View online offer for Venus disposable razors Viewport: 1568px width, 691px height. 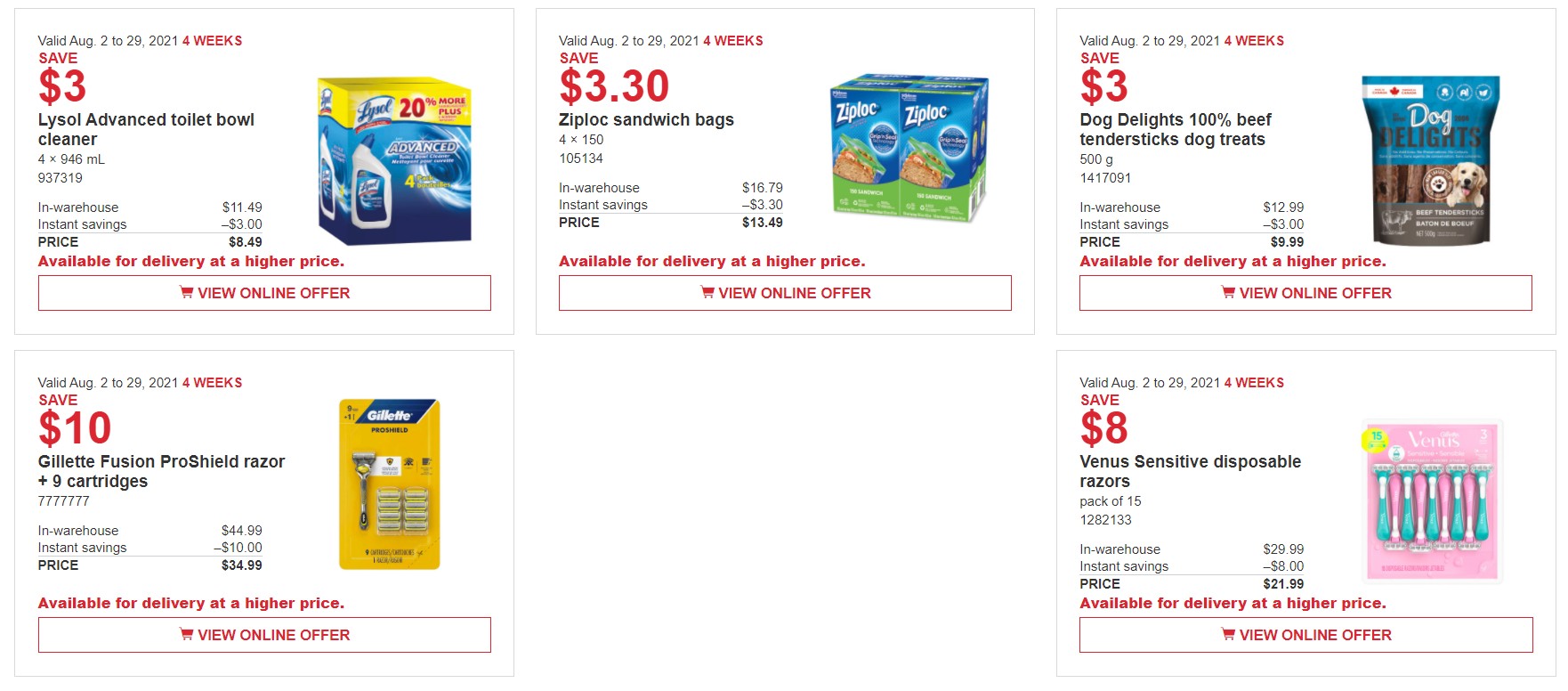1305,635
